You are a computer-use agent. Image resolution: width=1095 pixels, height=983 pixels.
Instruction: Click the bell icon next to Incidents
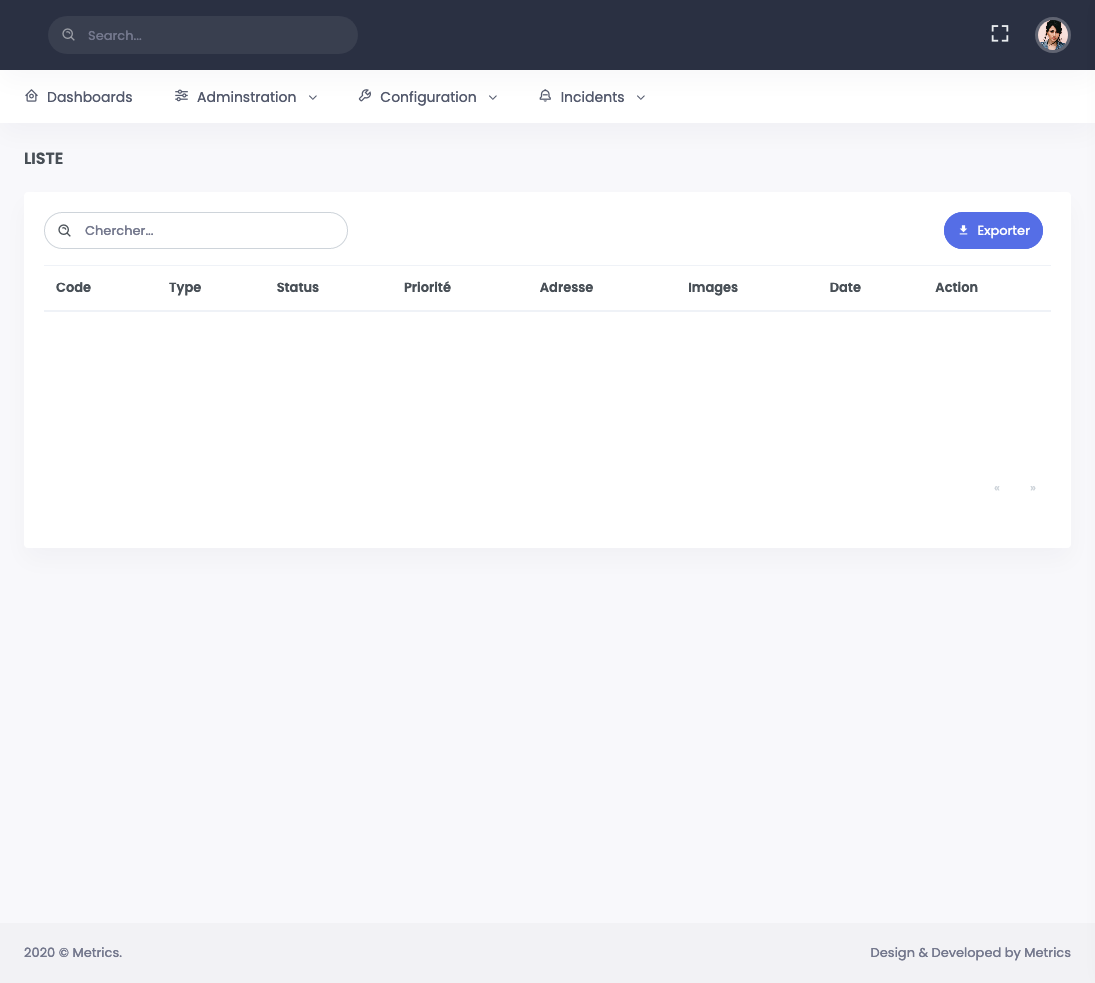545,95
